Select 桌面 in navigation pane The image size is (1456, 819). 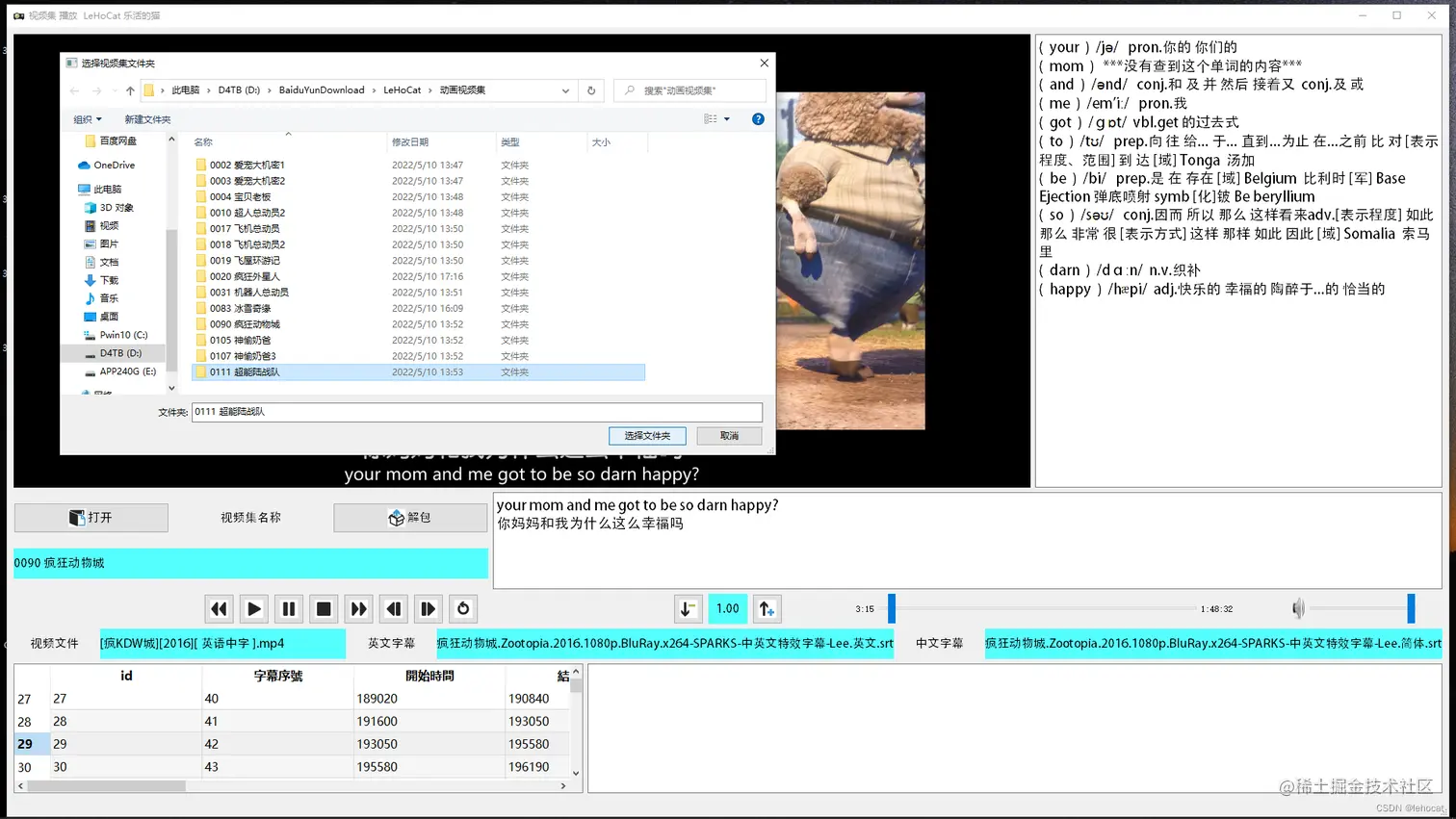[101, 317]
